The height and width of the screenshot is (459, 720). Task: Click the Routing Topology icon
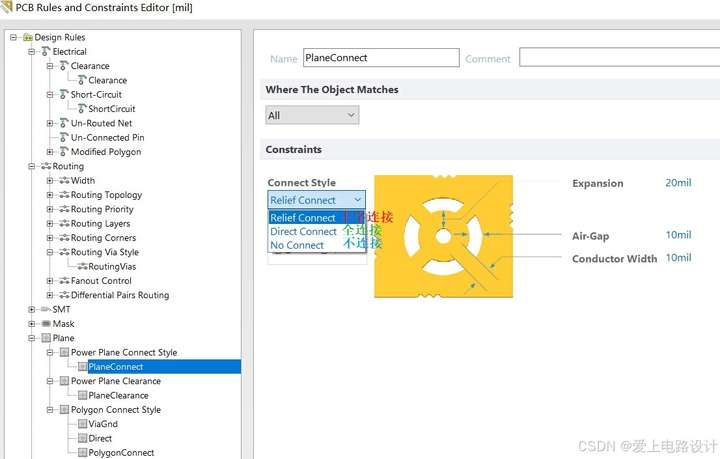[64, 195]
